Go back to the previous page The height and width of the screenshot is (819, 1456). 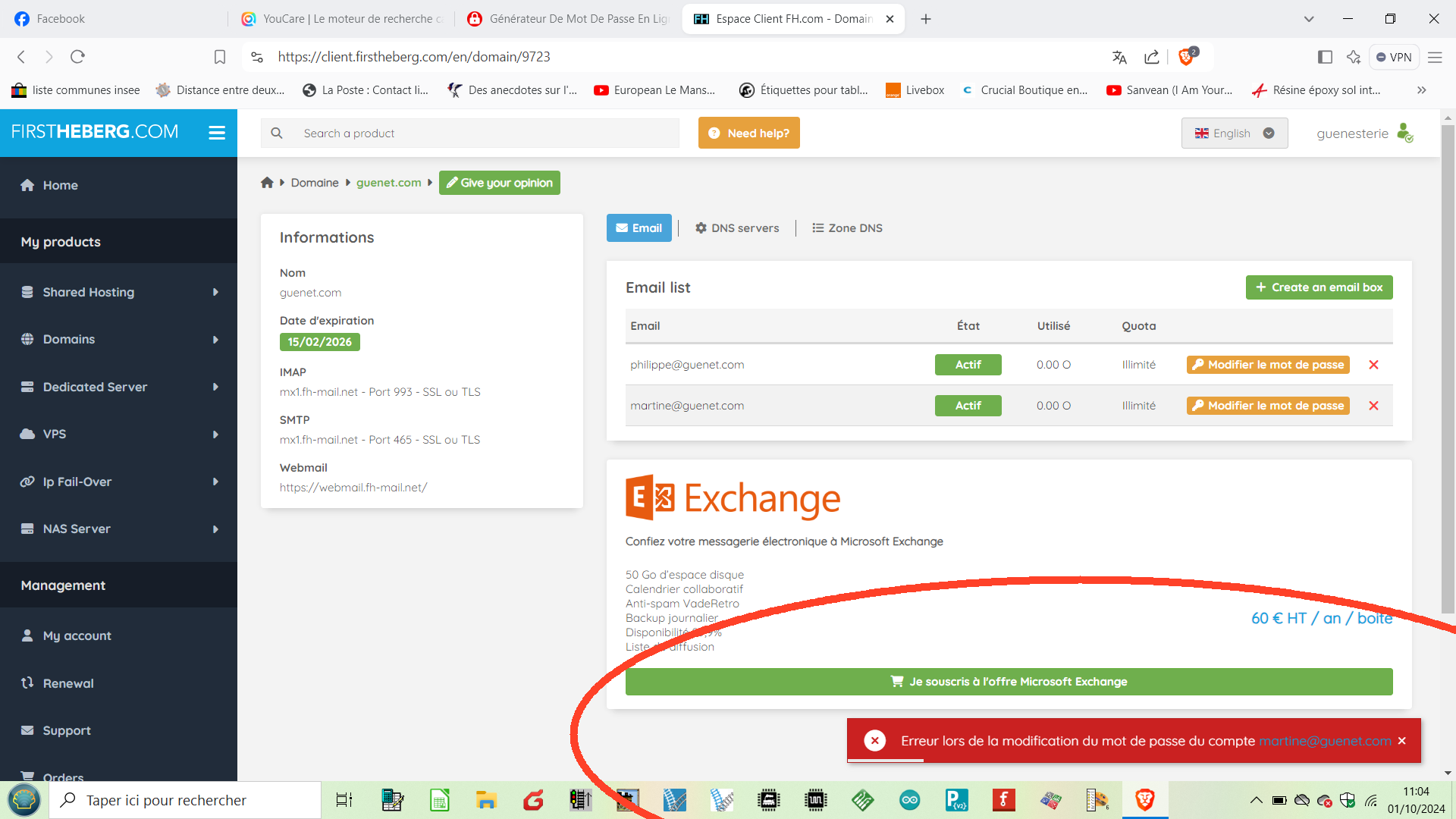21,57
